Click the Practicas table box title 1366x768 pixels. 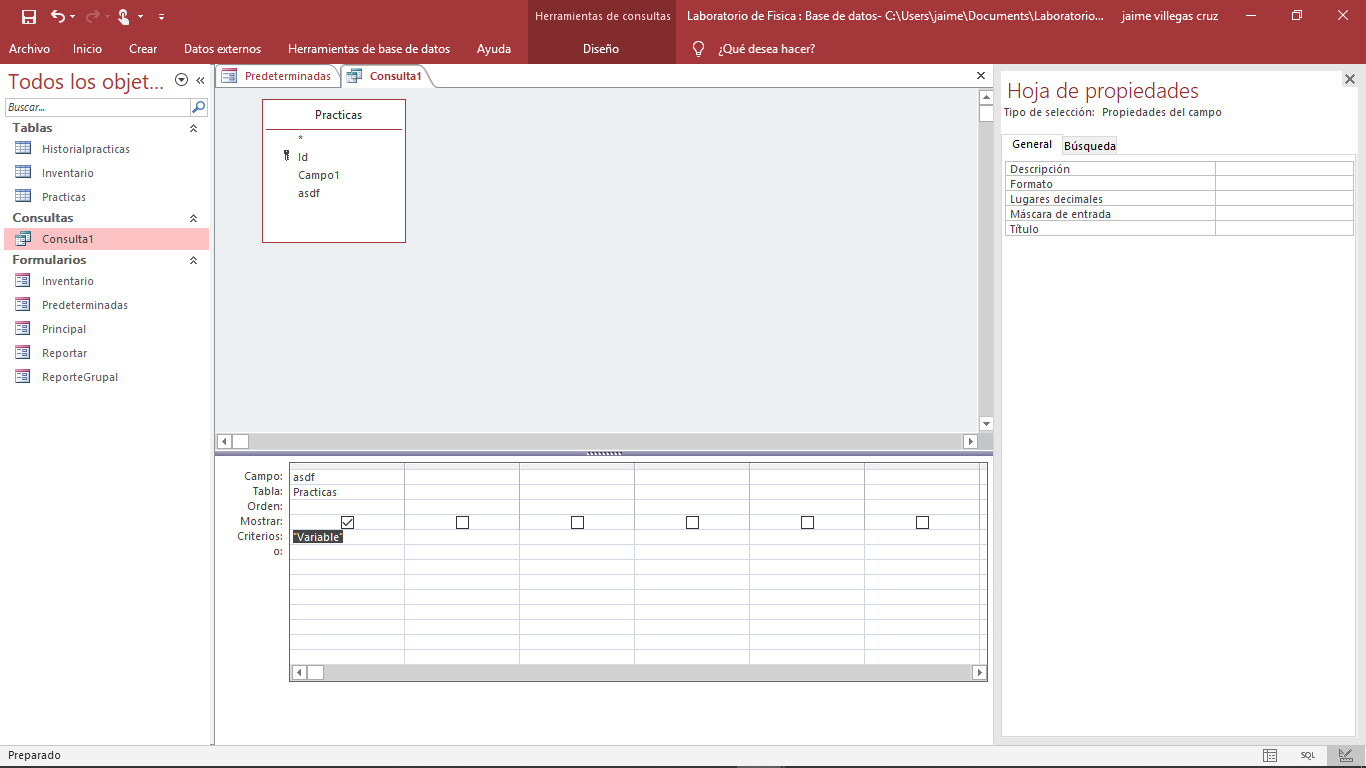(338, 115)
